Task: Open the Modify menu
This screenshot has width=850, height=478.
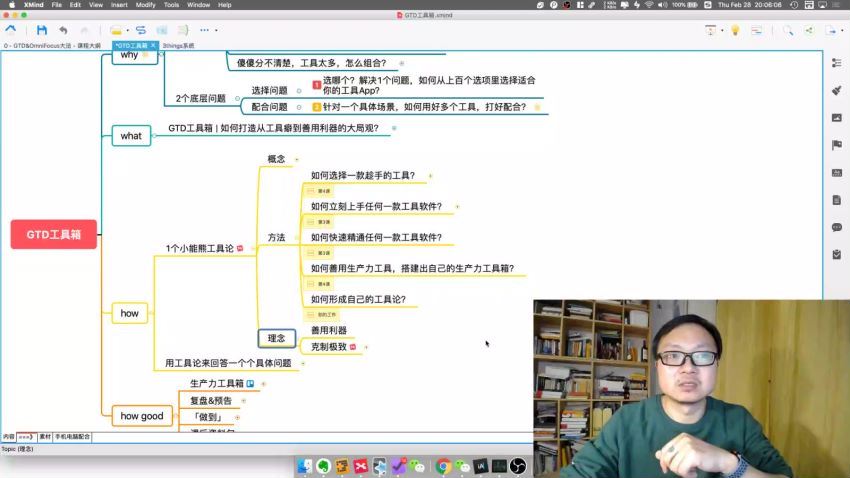Action: 145,5
